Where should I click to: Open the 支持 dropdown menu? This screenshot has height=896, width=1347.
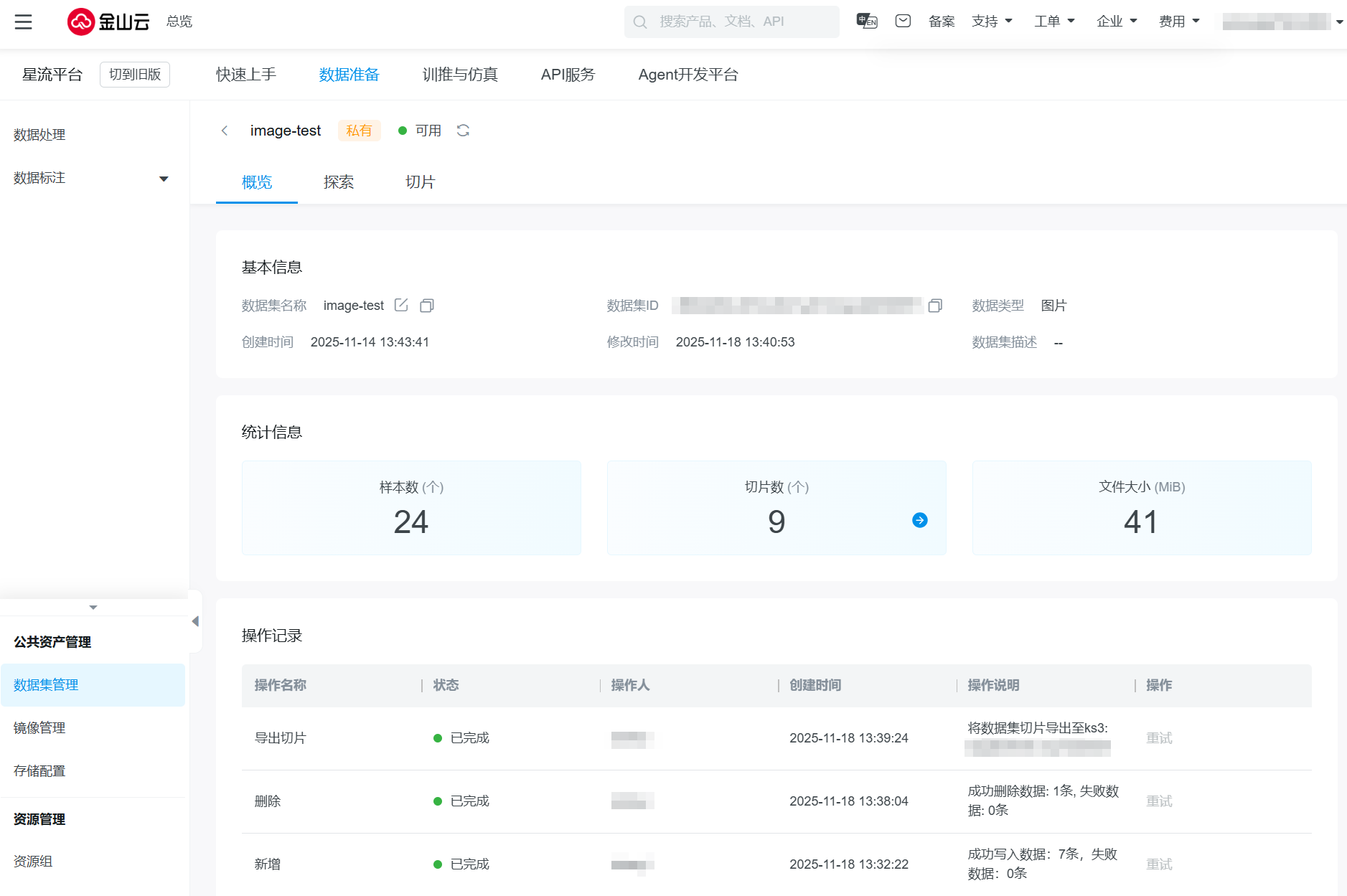(992, 22)
